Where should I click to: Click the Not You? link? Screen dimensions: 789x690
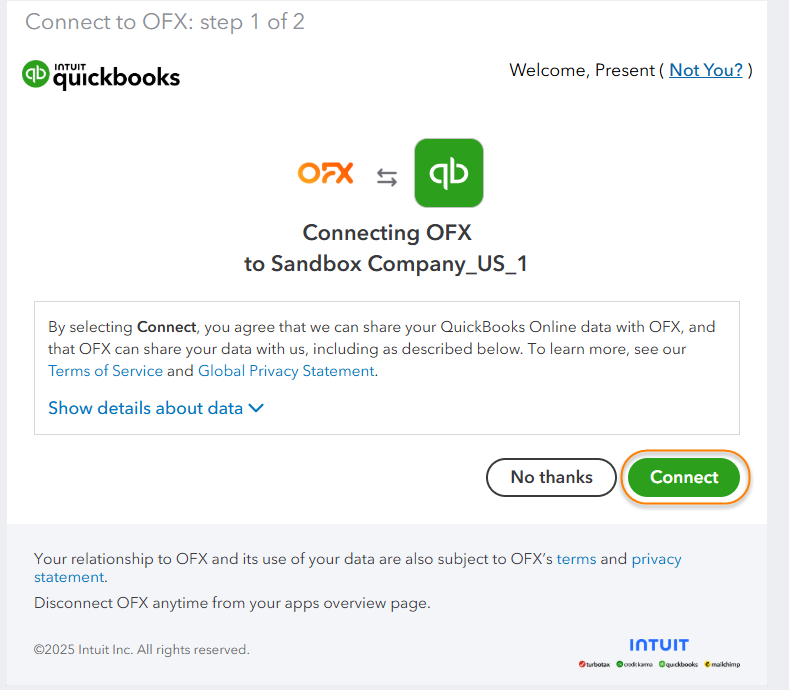(706, 70)
